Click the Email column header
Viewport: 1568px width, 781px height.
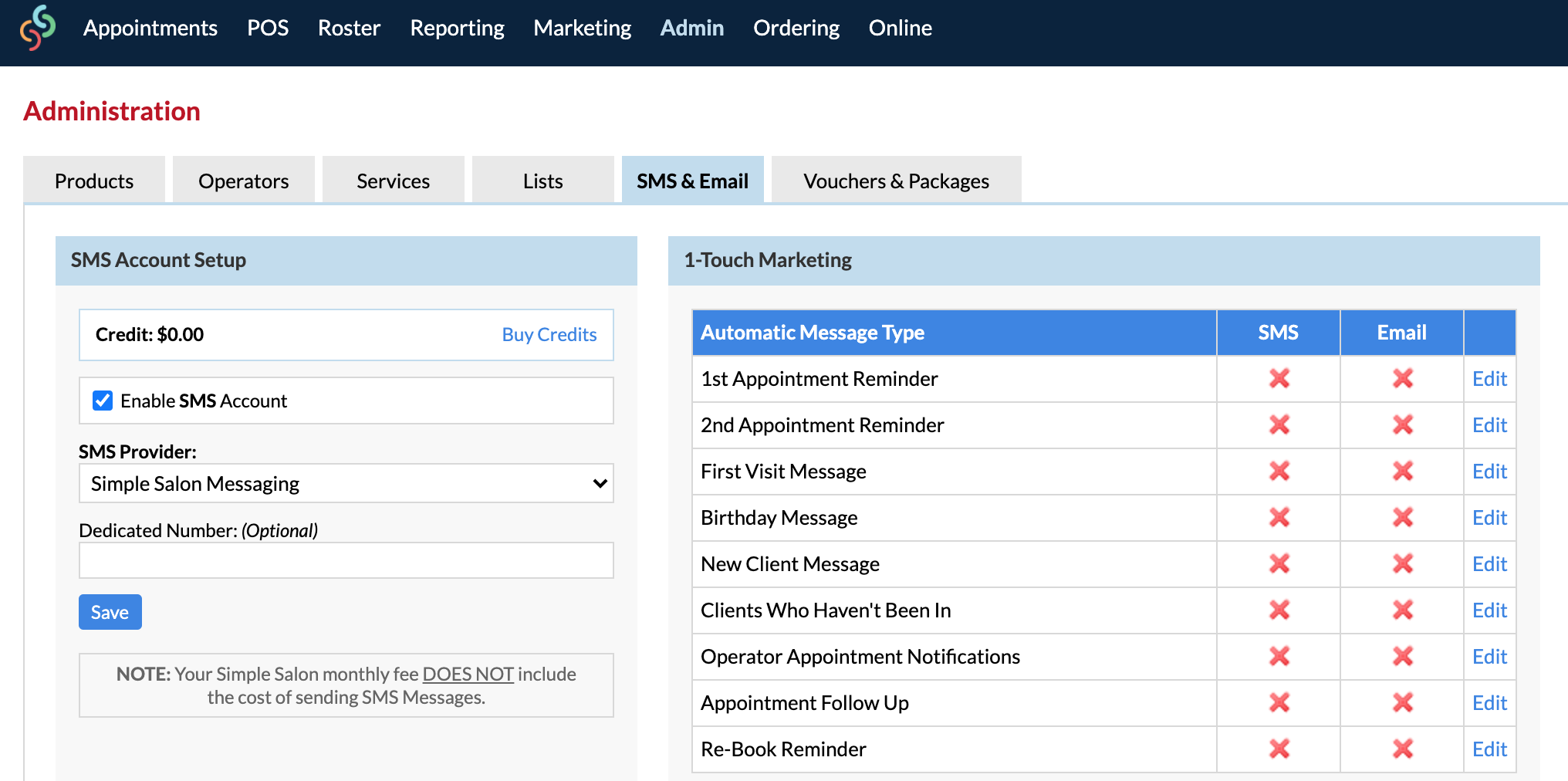click(x=1402, y=333)
